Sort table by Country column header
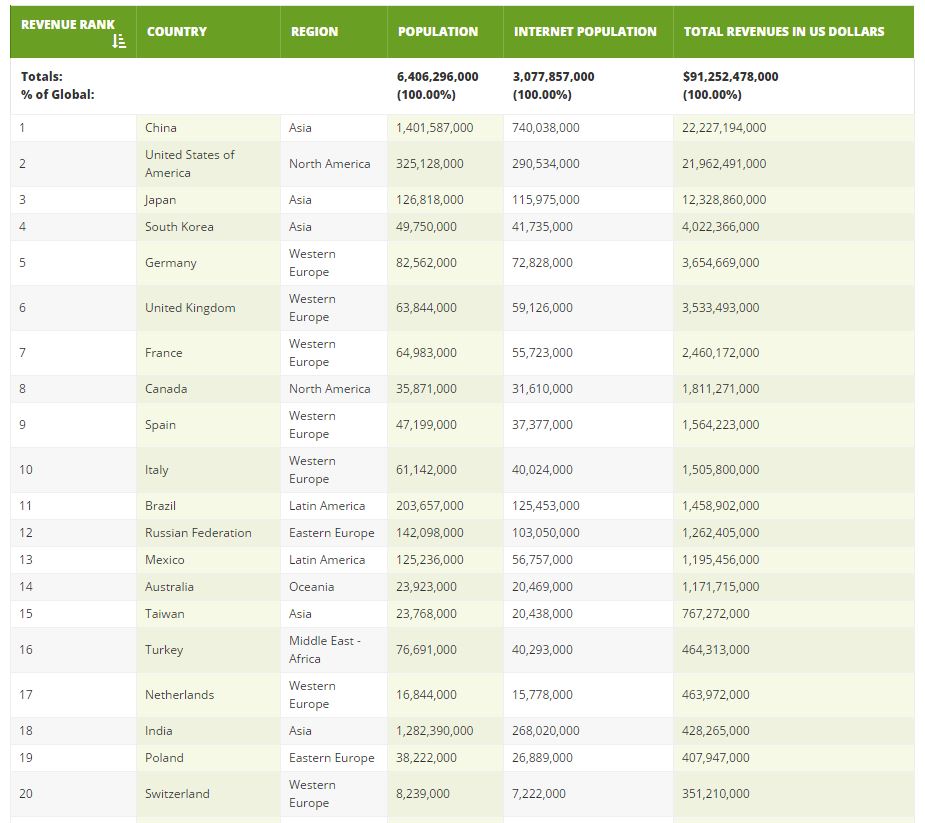Viewport: 925px width, 823px height. point(208,32)
